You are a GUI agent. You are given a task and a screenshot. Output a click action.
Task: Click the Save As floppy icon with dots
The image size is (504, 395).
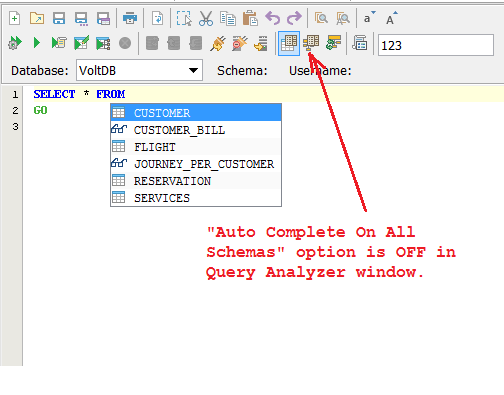81,19
